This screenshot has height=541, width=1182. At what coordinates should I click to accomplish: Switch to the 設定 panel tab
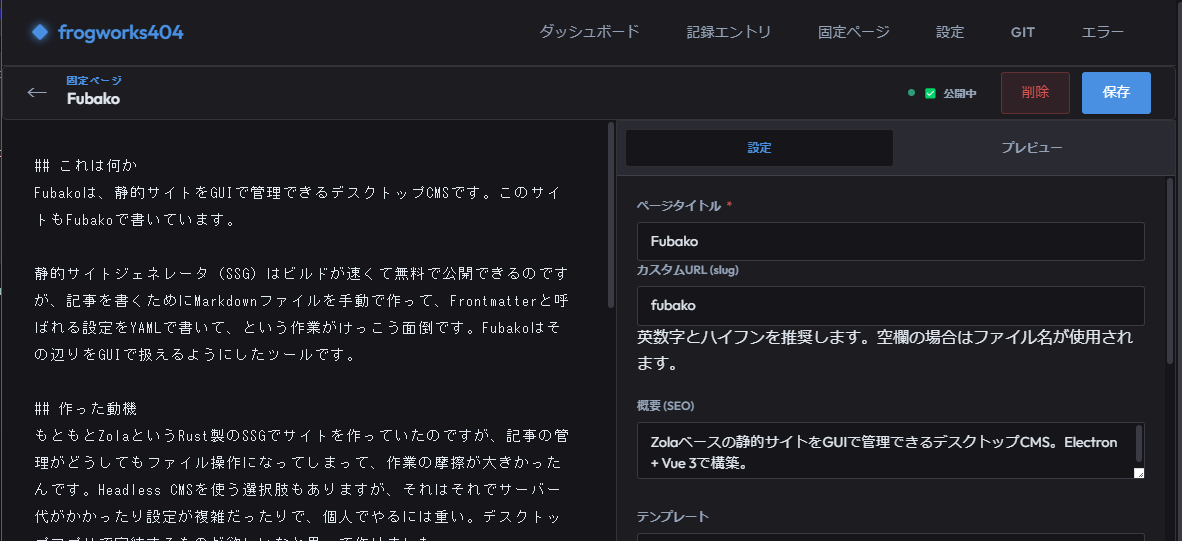coord(760,148)
